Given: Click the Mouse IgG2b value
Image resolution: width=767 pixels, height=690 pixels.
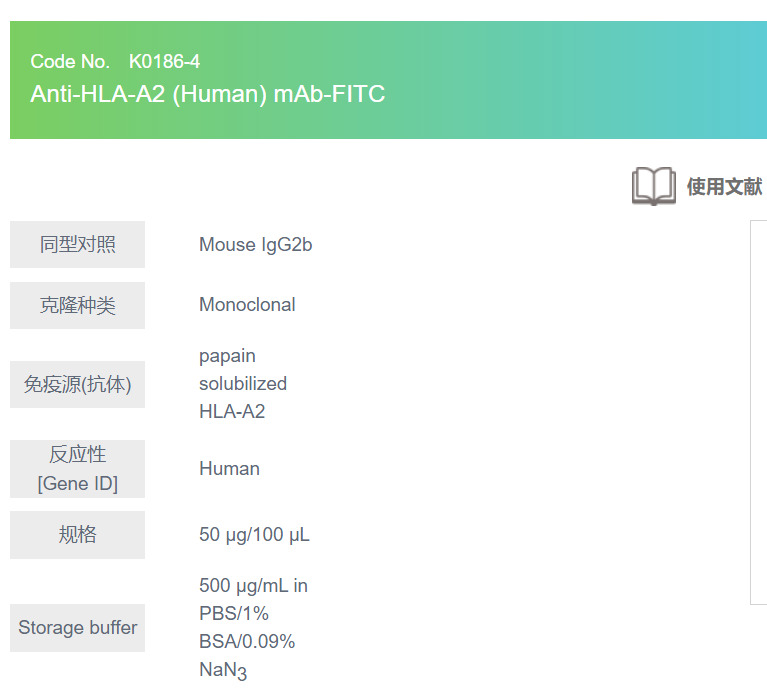Looking at the screenshot, I should tap(255, 244).
